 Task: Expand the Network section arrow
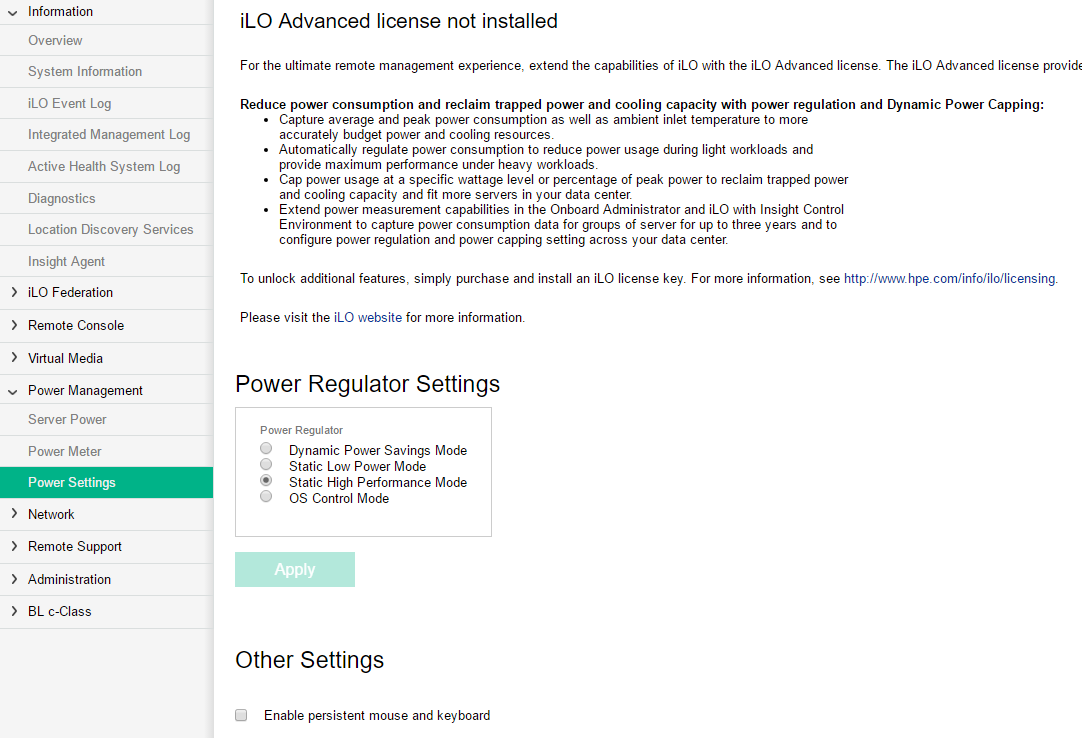coord(13,514)
